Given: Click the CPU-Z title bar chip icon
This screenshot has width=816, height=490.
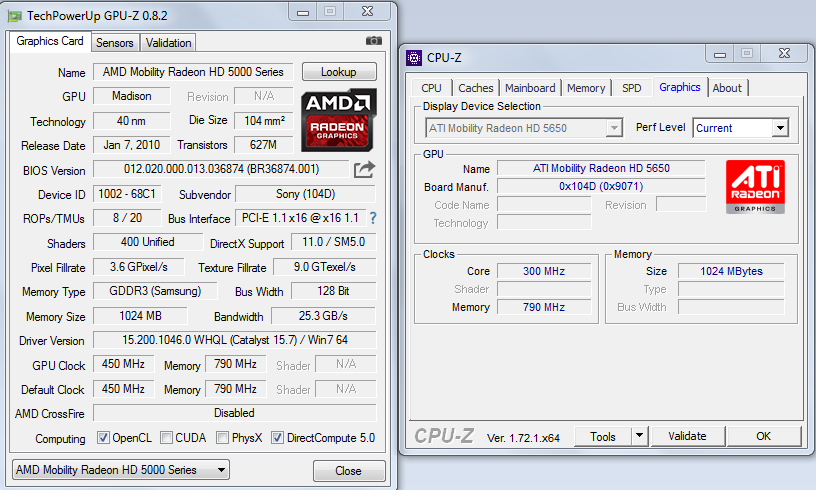Looking at the screenshot, I should (x=414, y=58).
